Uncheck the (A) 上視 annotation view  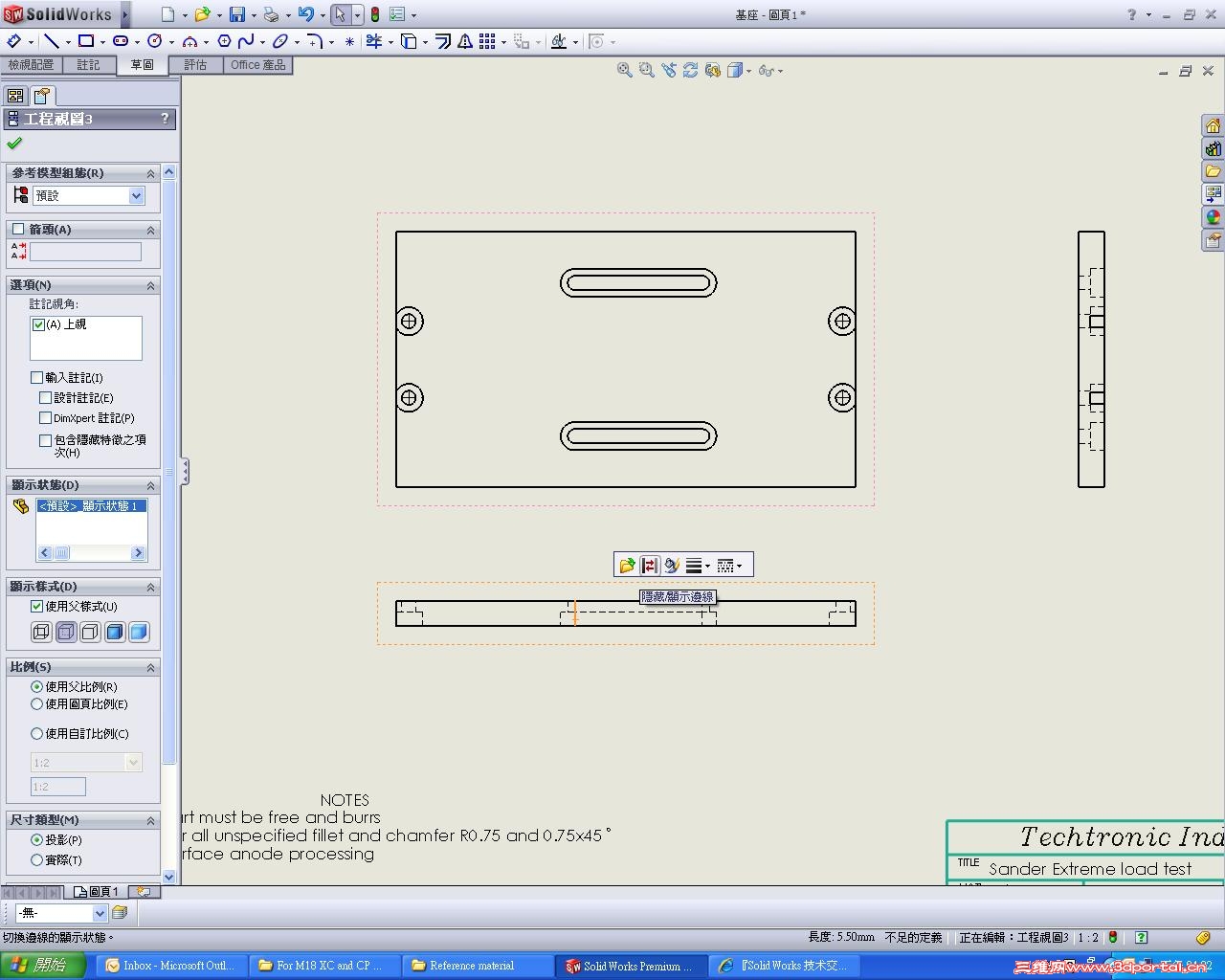point(38,324)
